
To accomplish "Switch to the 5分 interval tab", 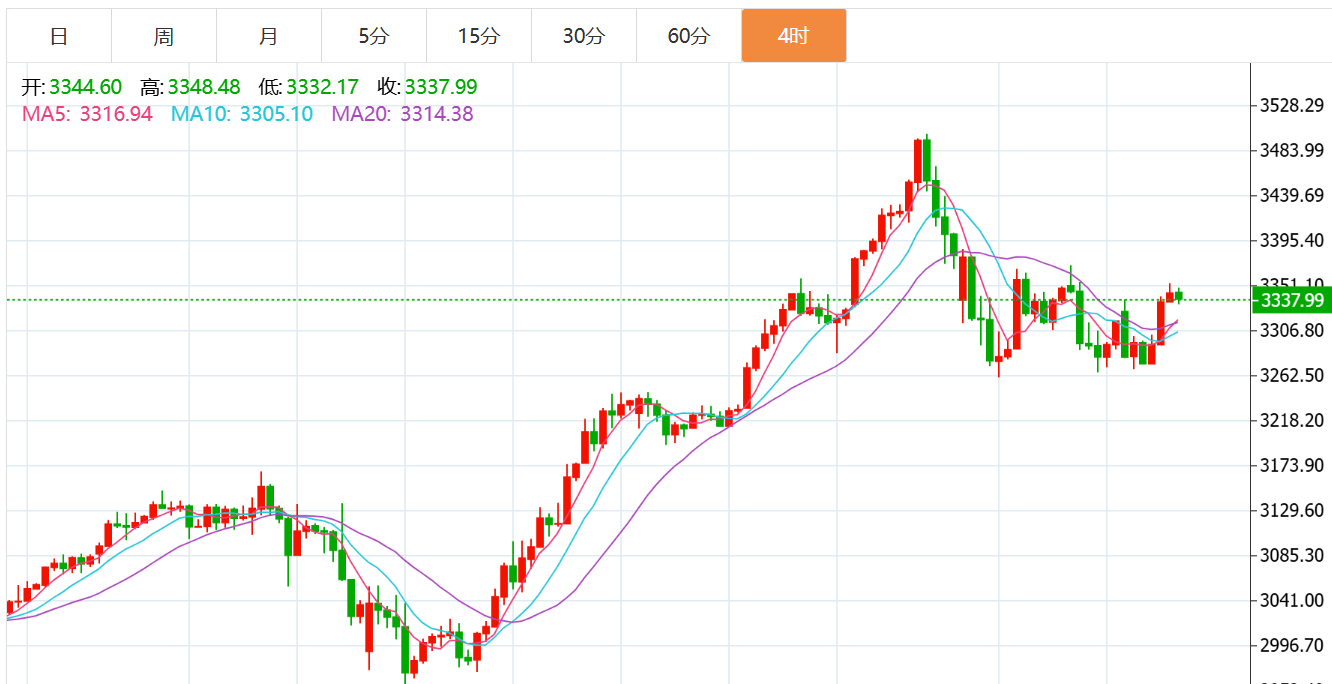I will pos(374,36).
